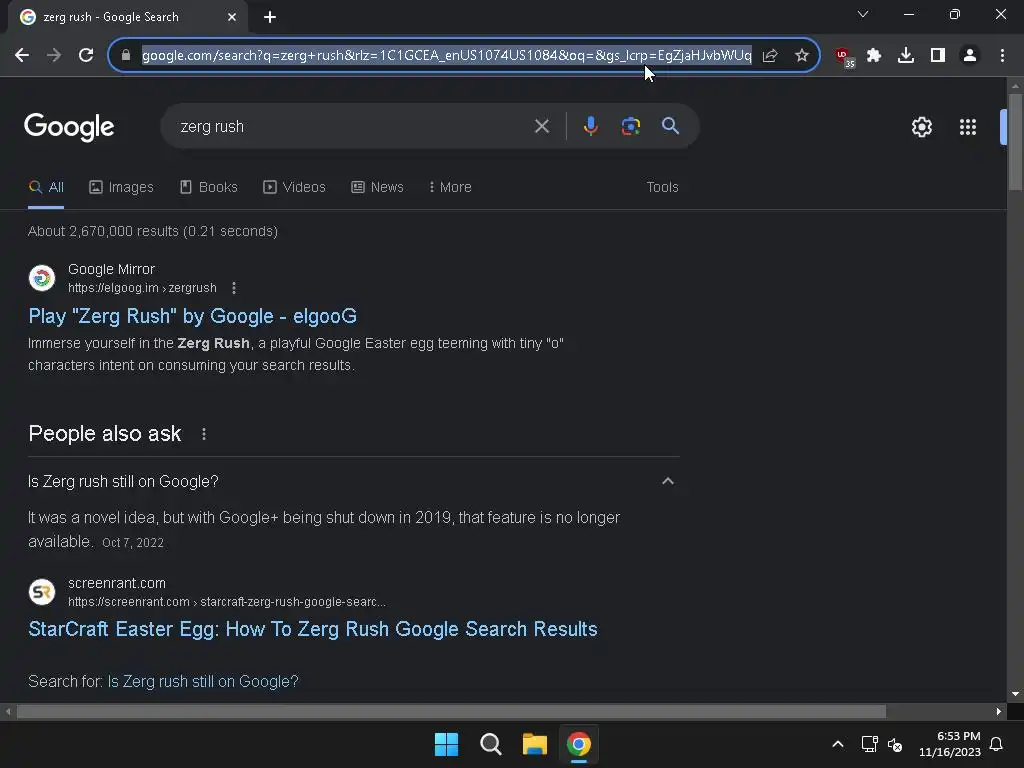Click the browser address bar URL
Viewport: 1024px width, 768px height.
click(x=447, y=56)
